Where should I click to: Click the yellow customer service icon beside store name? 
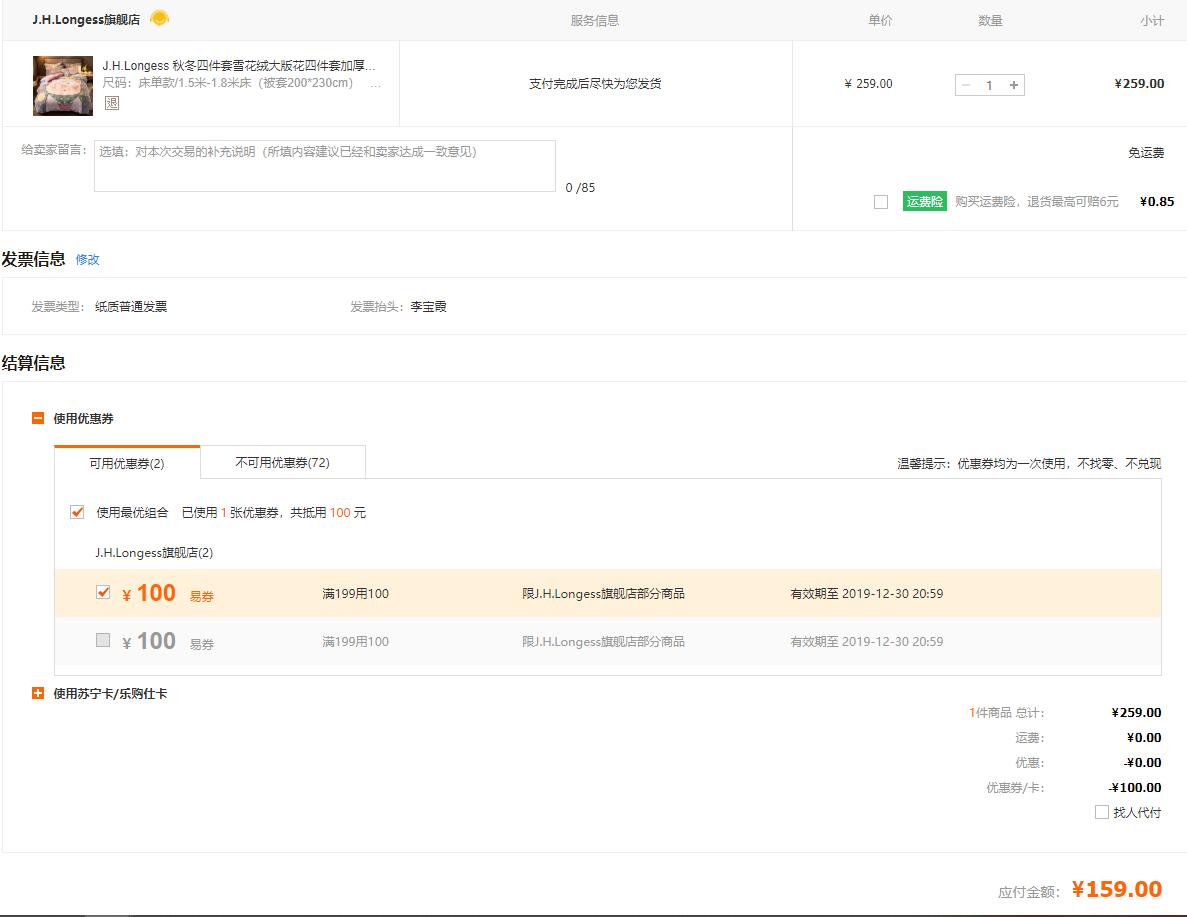click(x=159, y=18)
